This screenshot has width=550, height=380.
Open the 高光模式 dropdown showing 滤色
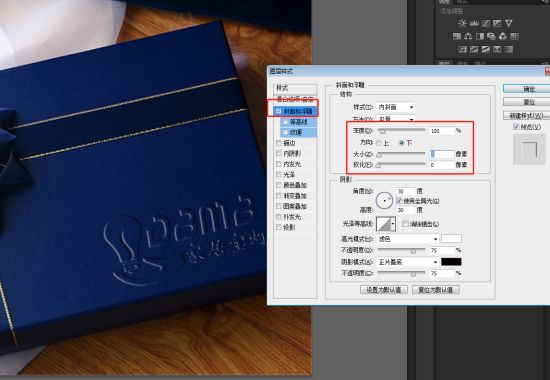tap(407, 239)
